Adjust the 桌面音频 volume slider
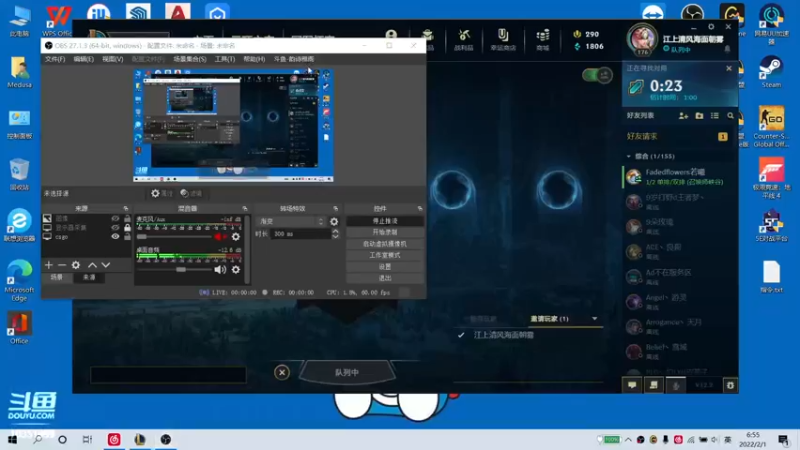Viewport: 800px width, 450px height. pos(174,269)
